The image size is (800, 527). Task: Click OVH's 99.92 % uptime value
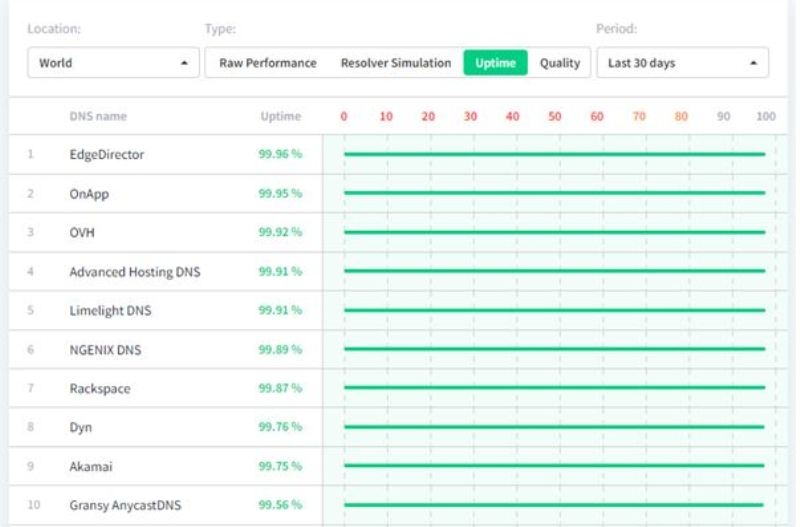[280, 232]
